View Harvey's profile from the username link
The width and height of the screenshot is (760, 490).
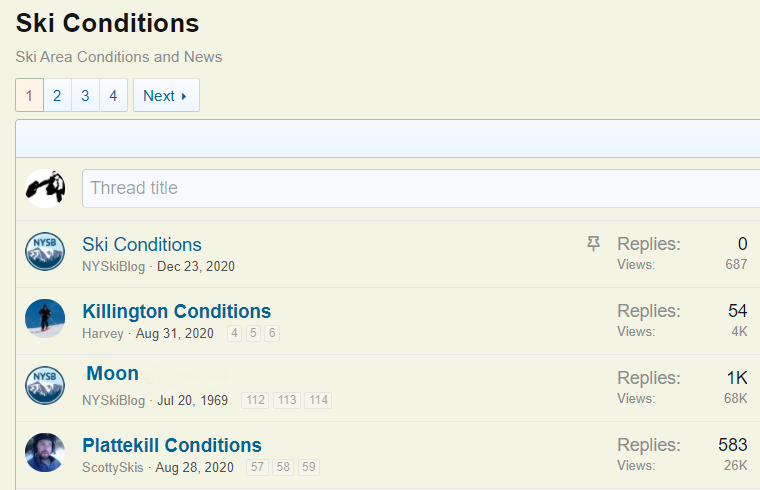(x=103, y=334)
